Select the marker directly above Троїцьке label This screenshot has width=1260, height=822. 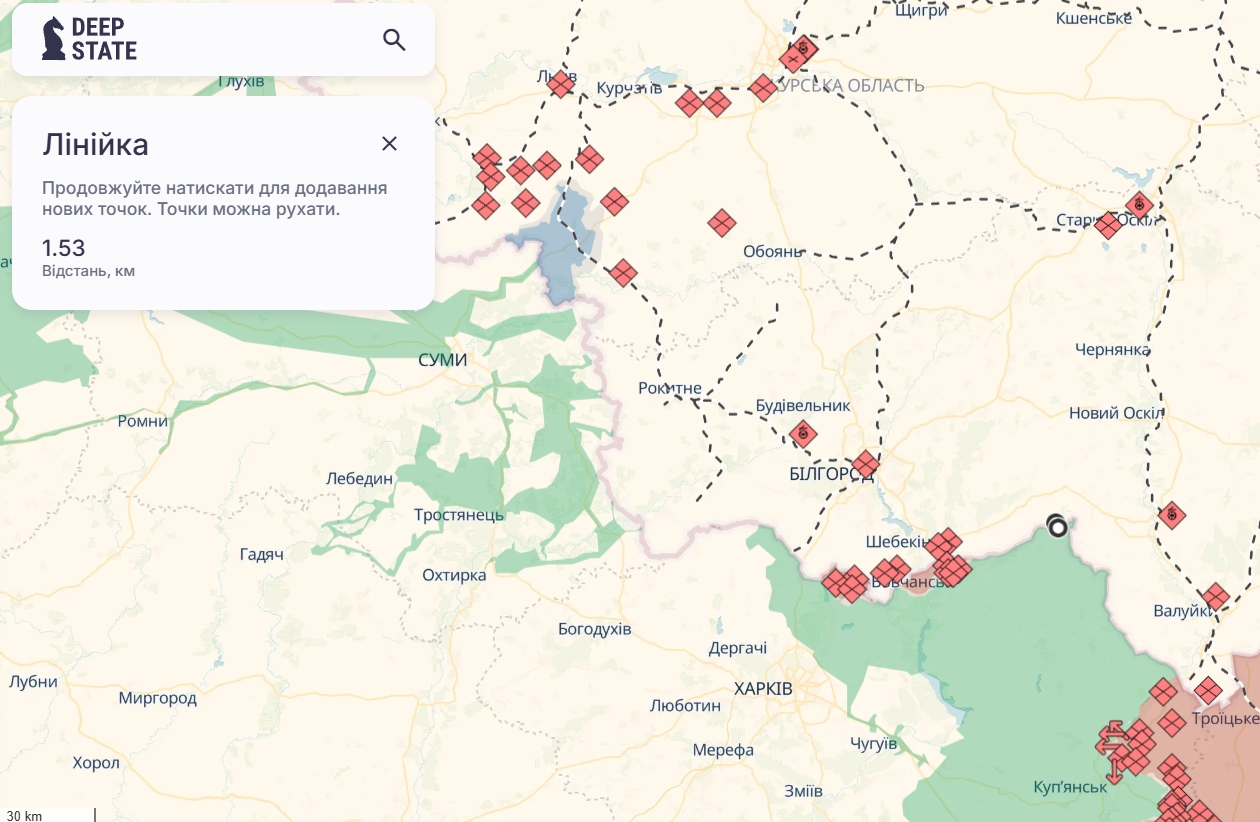tap(1208, 690)
